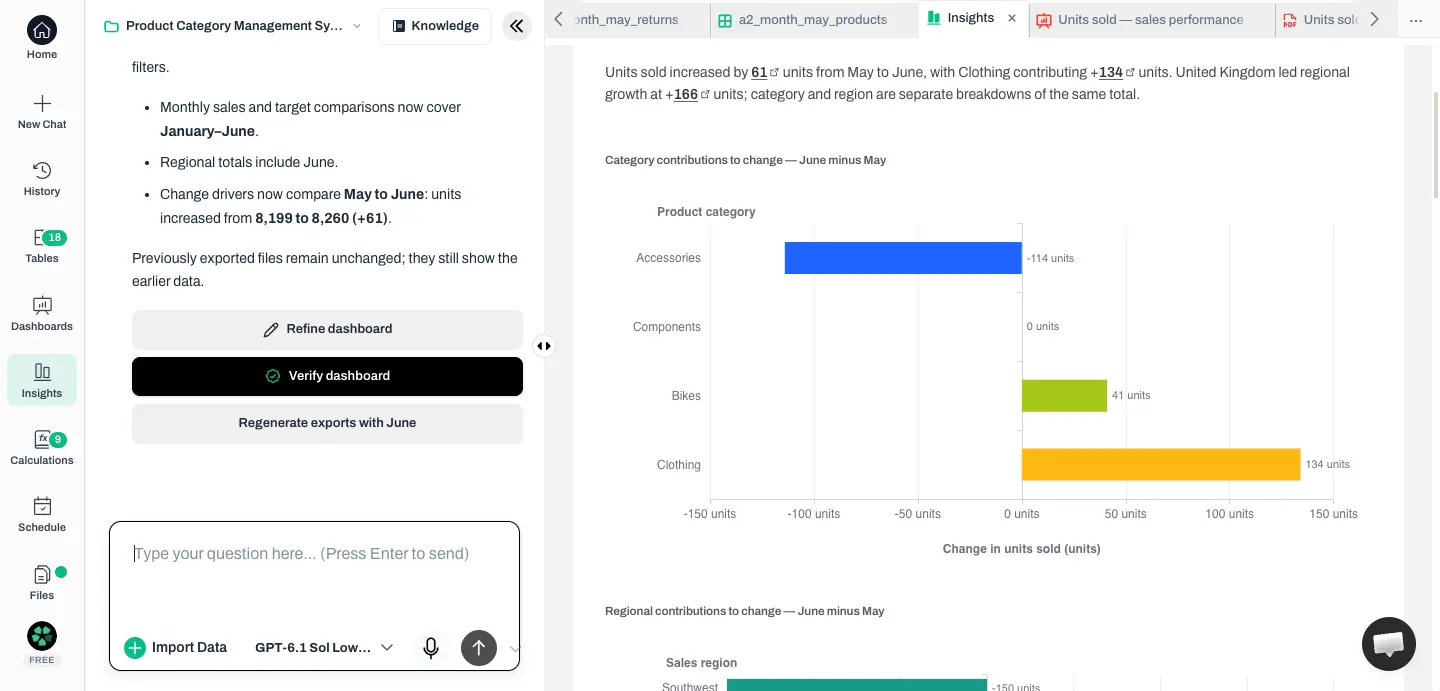Click the Knowledge button
Viewport: 1440px width, 691px height.
click(x=435, y=26)
